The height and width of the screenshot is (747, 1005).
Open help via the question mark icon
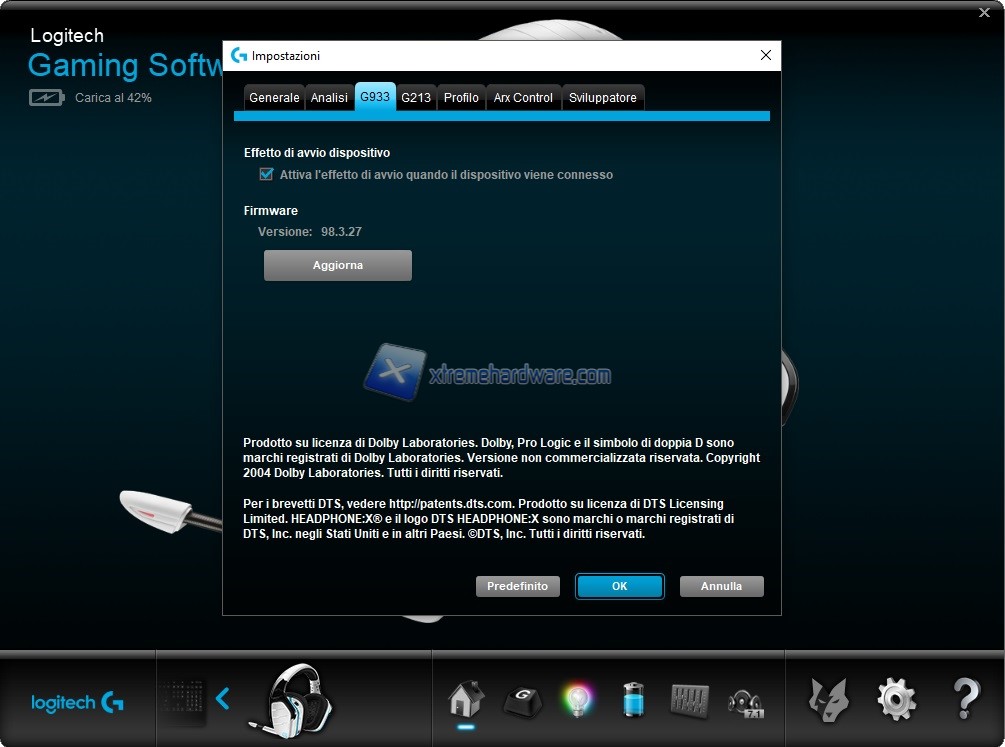coord(965,698)
